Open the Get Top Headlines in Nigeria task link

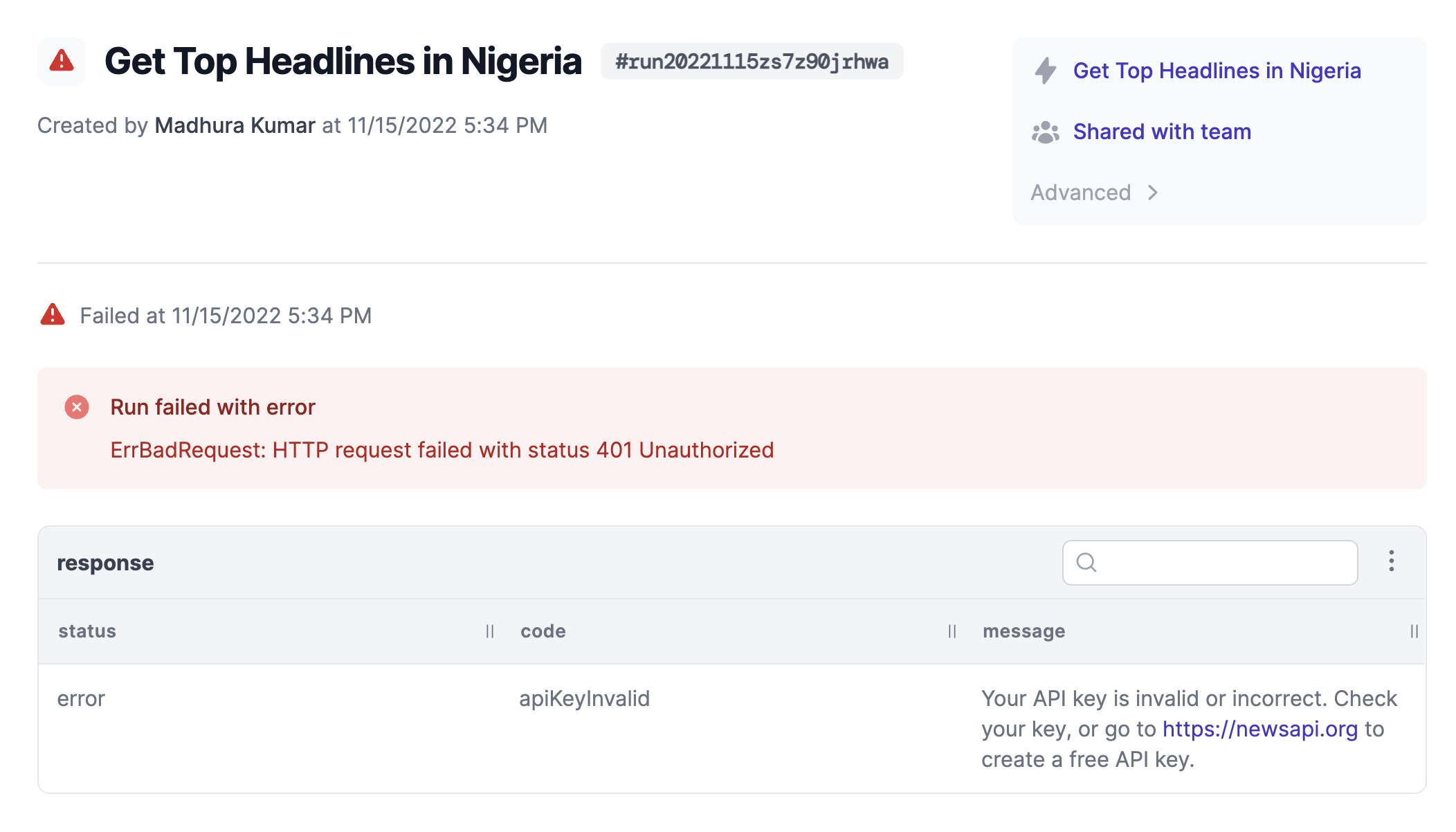pyautogui.click(x=1217, y=71)
